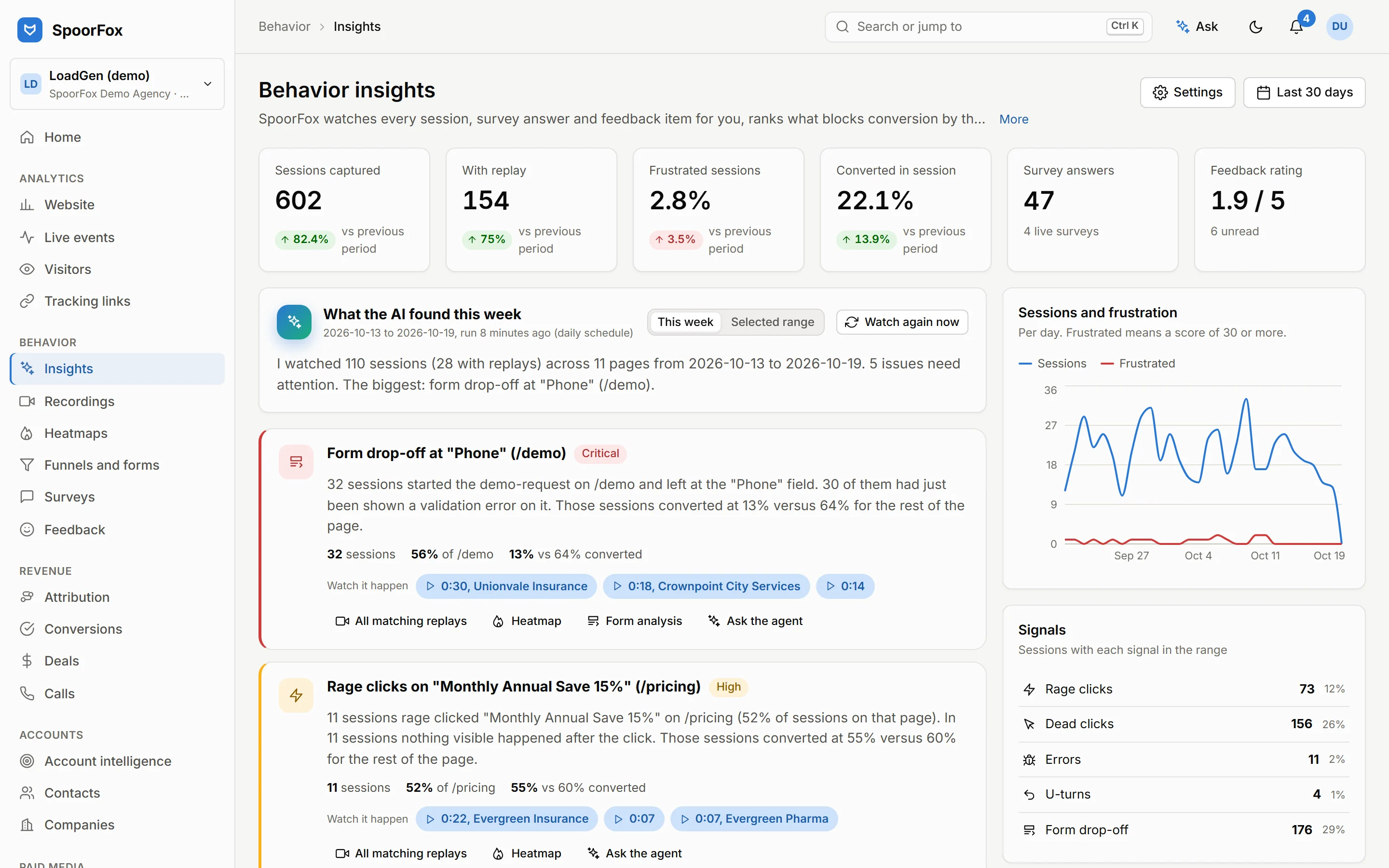Click Watch again now button

(902, 322)
